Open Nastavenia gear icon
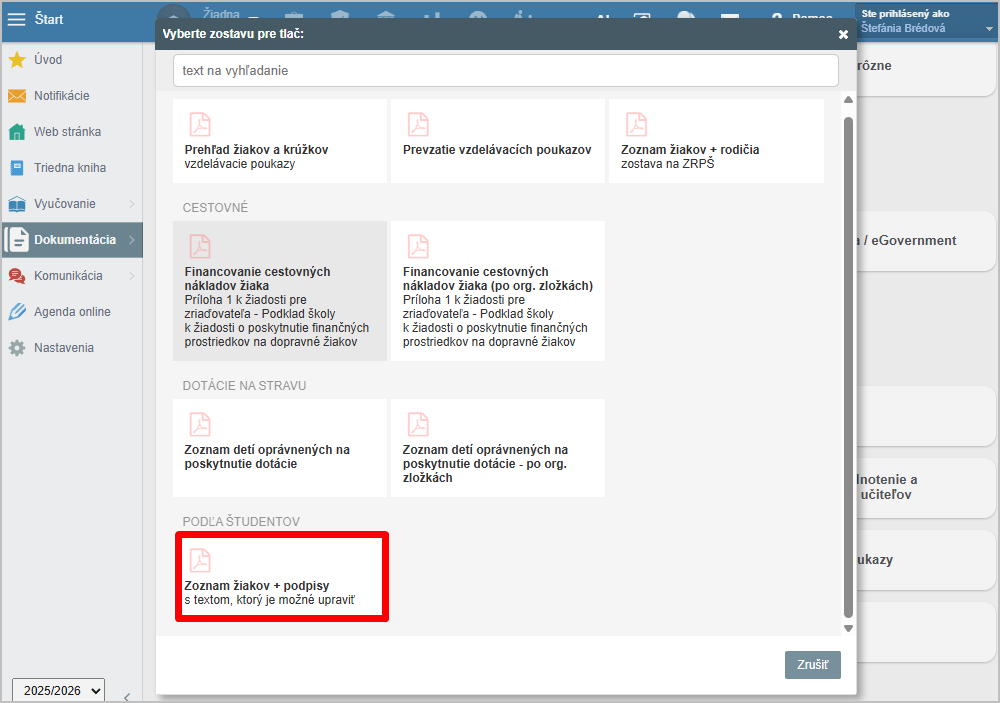 point(17,348)
